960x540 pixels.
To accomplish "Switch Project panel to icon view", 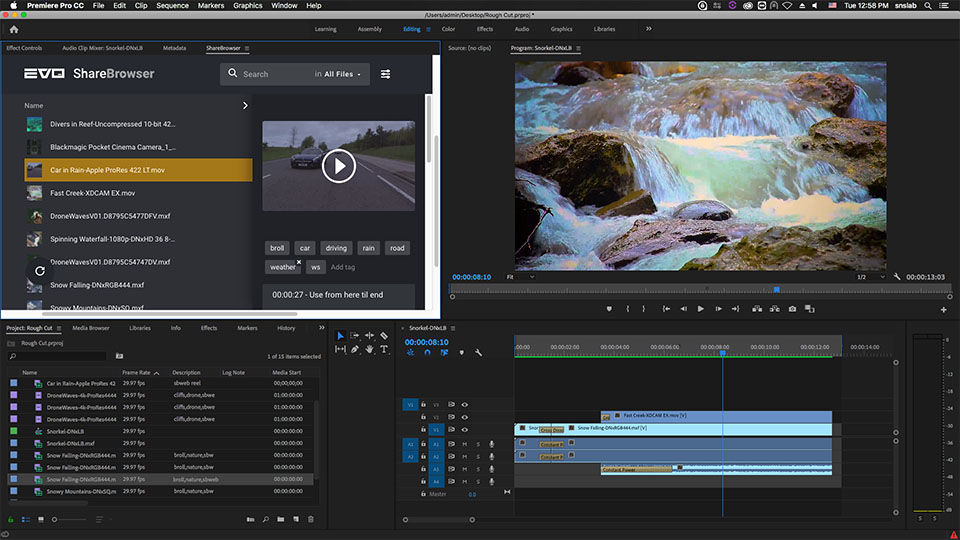I will (41, 519).
